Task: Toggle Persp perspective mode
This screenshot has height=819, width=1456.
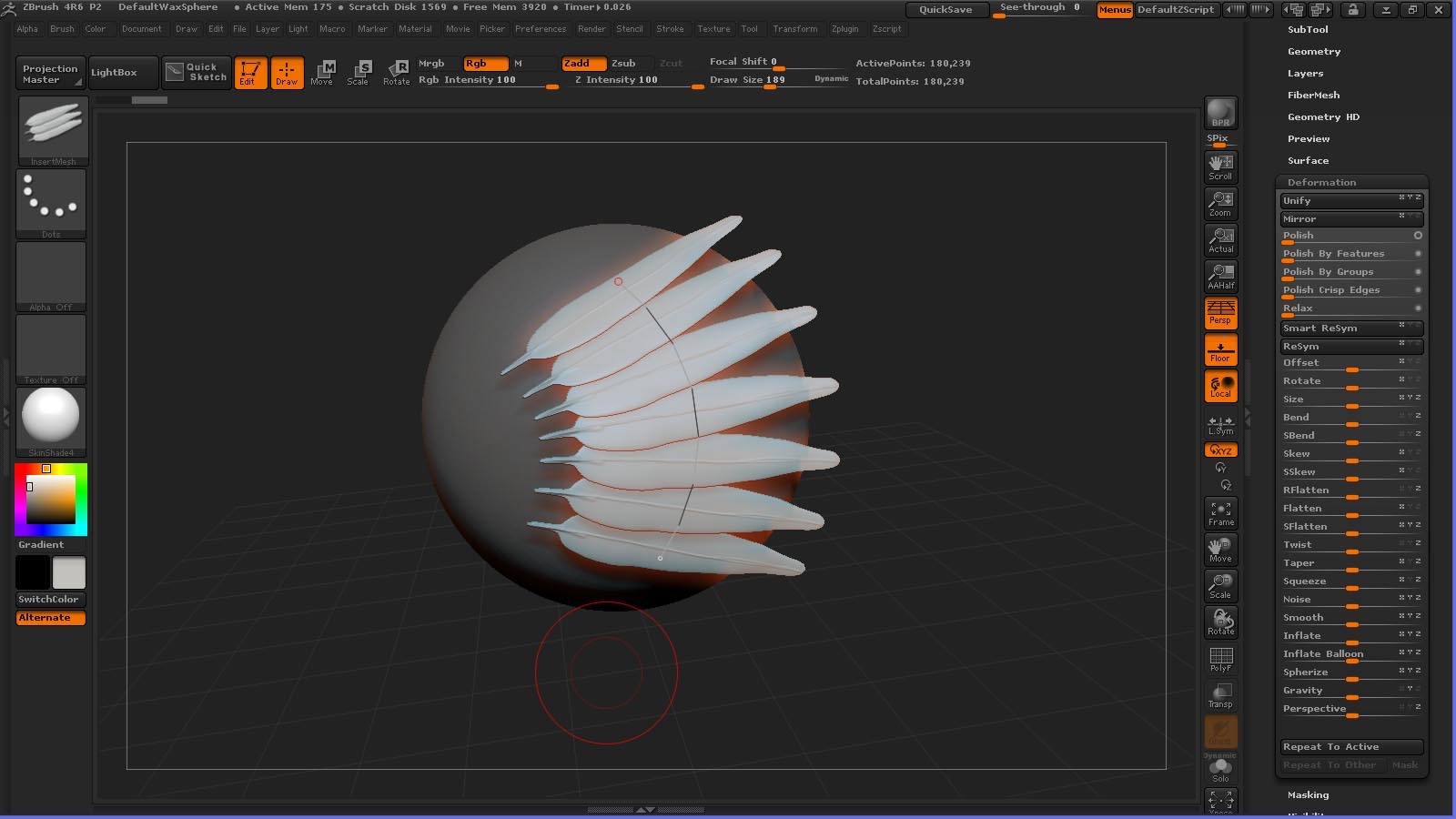Action: [1220, 312]
